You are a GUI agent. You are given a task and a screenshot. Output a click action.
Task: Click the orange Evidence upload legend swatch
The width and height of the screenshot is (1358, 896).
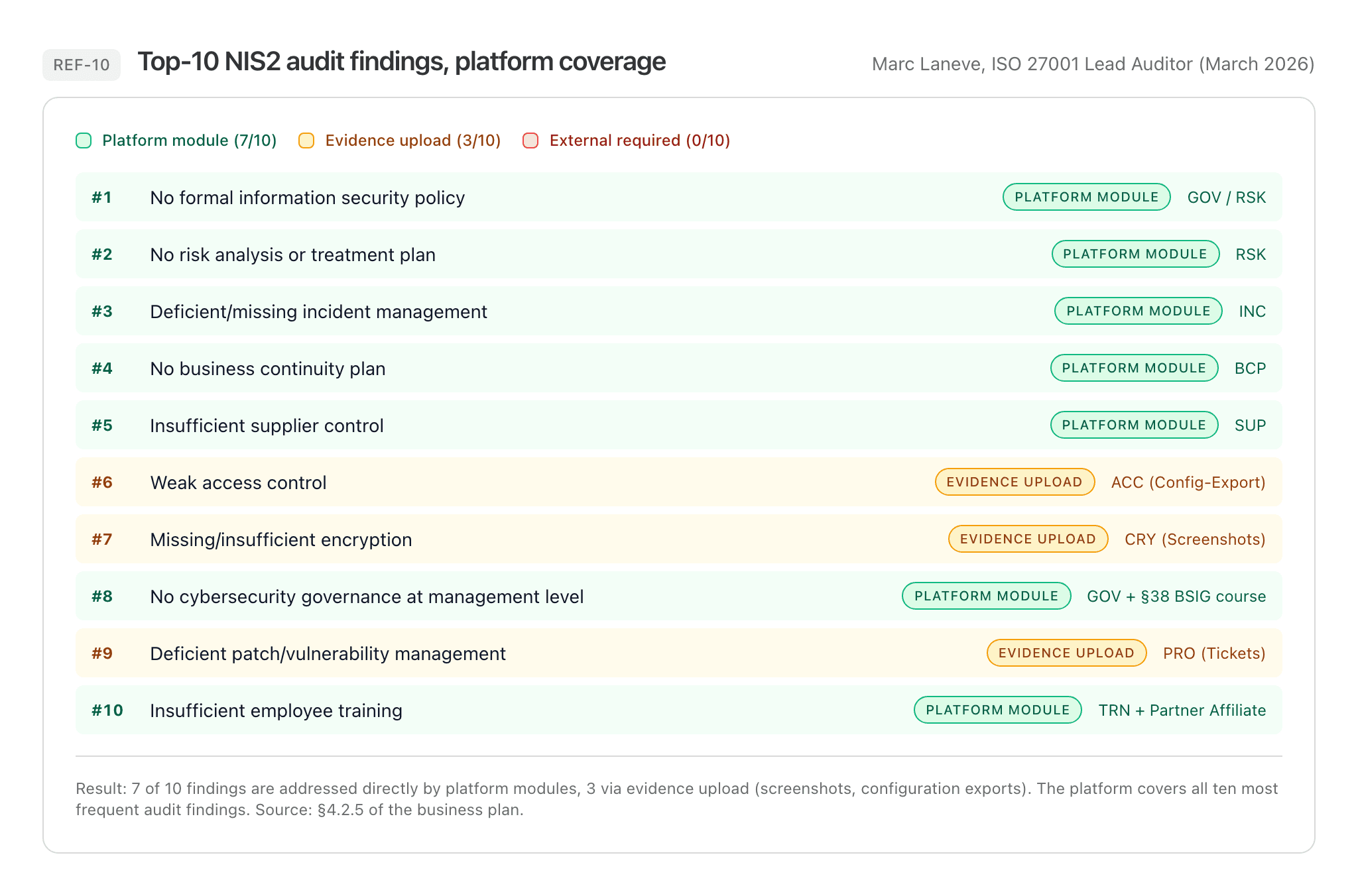pyautogui.click(x=306, y=140)
